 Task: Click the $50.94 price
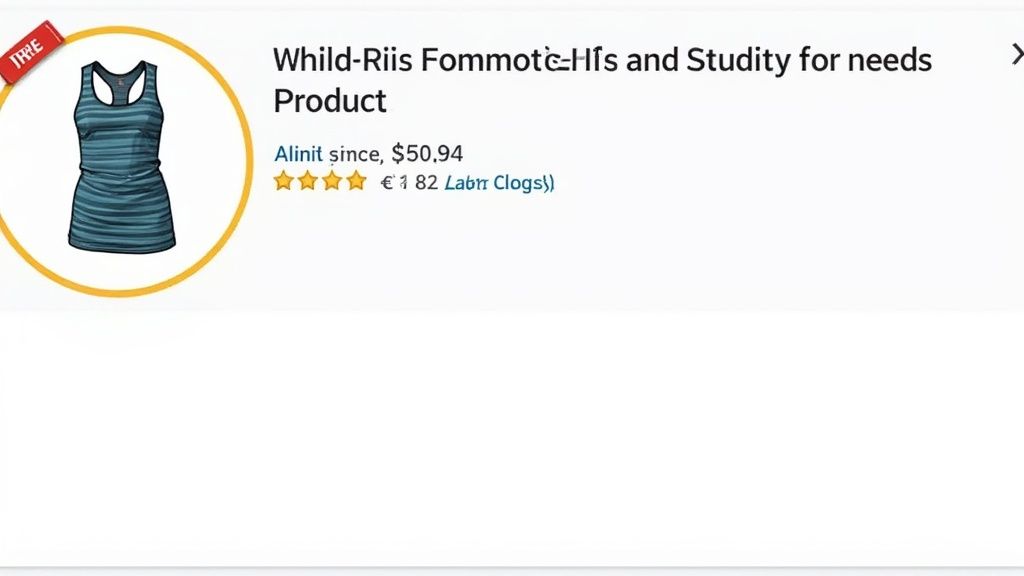point(427,154)
